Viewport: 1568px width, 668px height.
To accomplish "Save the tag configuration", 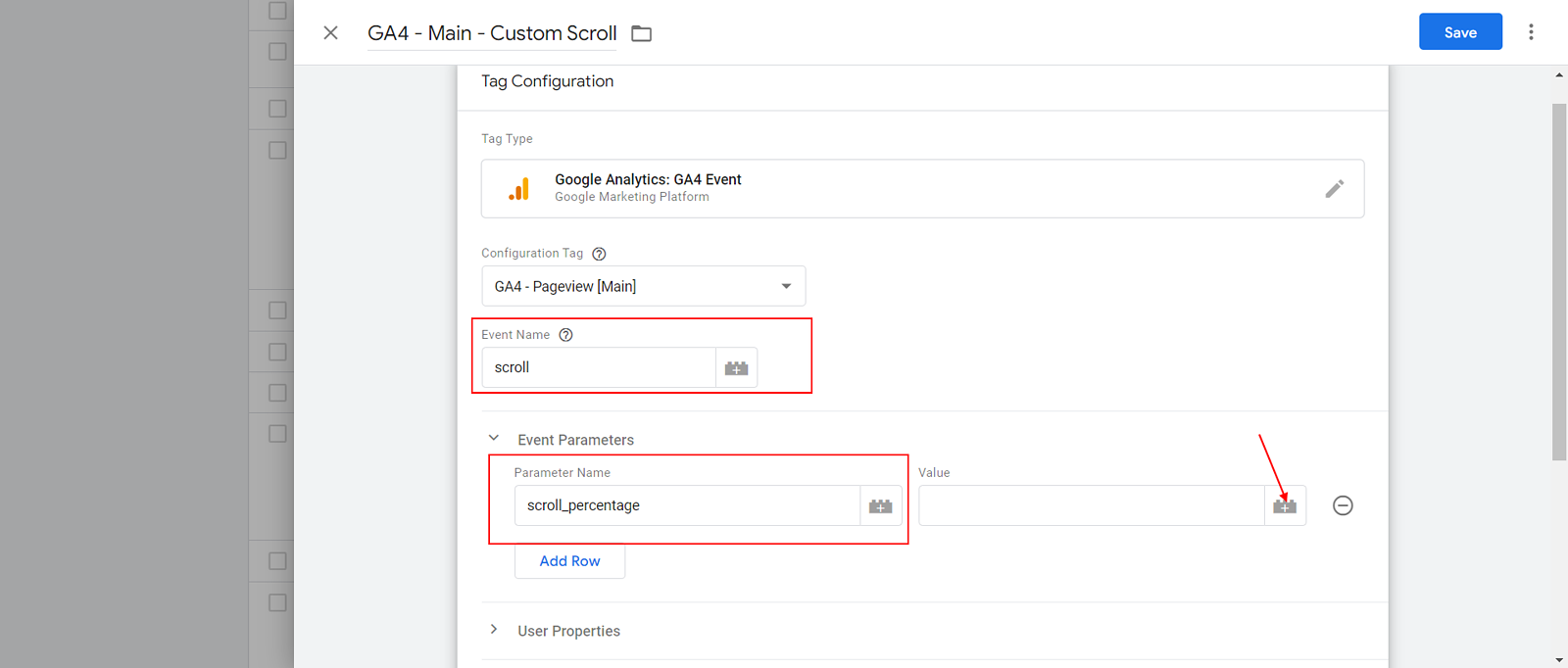I will pyautogui.click(x=1459, y=32).
